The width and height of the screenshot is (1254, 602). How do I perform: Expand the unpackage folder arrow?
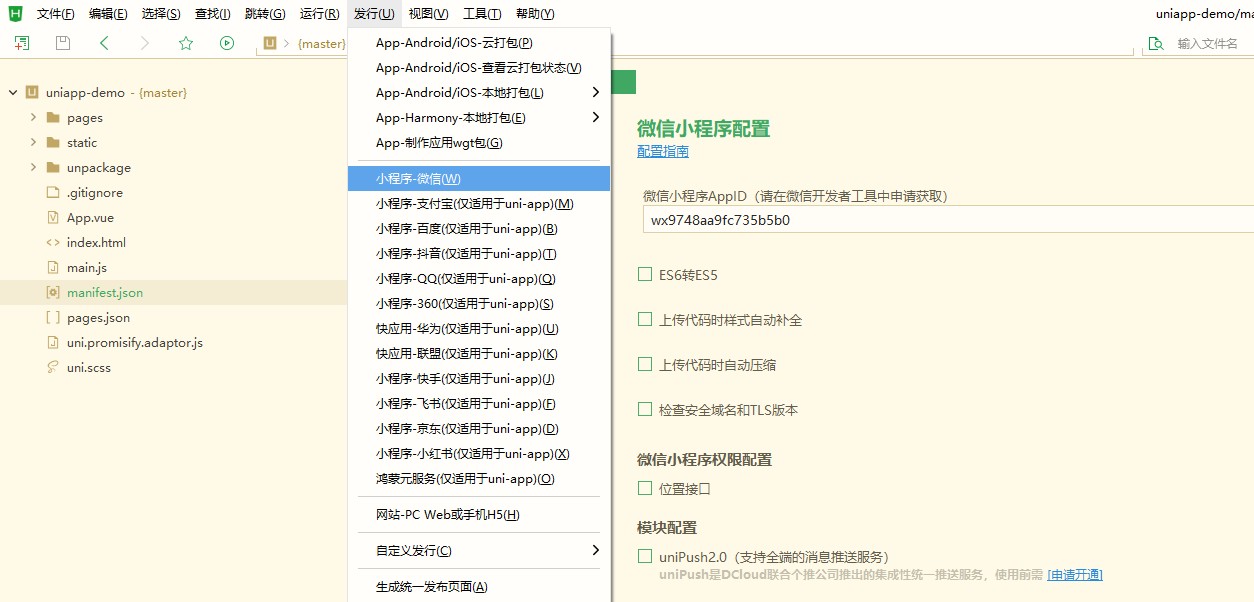pyautogui.click(x=33, y=168)
